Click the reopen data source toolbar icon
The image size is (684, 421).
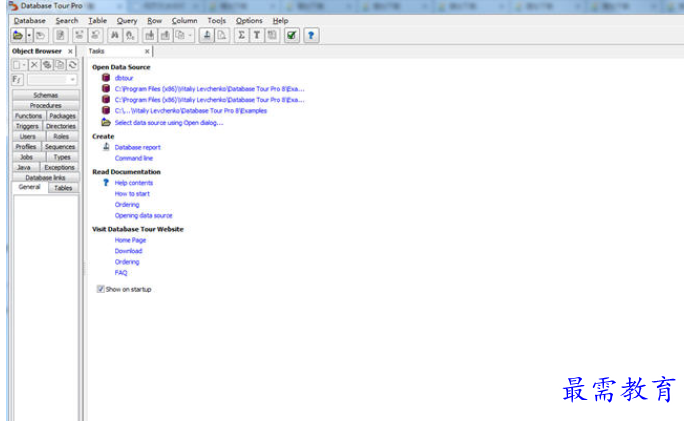[41, 35]
